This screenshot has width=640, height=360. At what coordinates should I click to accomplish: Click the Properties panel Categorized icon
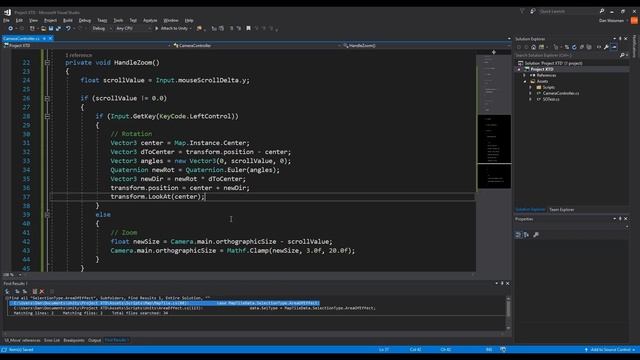(x=518, y=235)
